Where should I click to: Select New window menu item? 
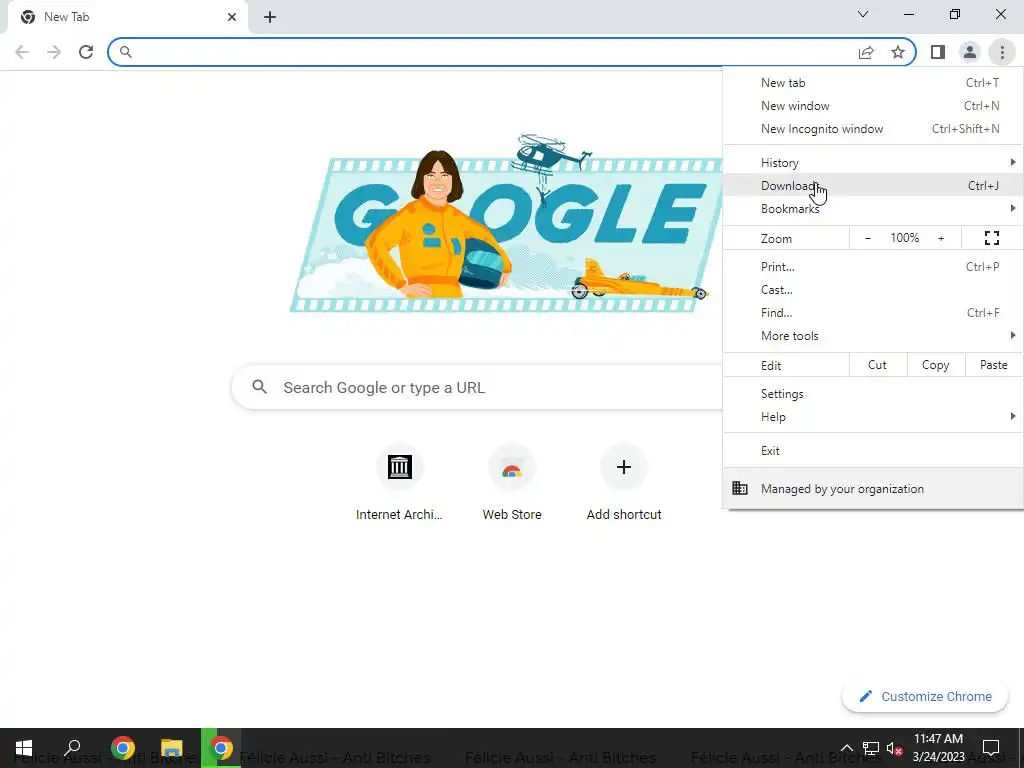click(873, 106)
